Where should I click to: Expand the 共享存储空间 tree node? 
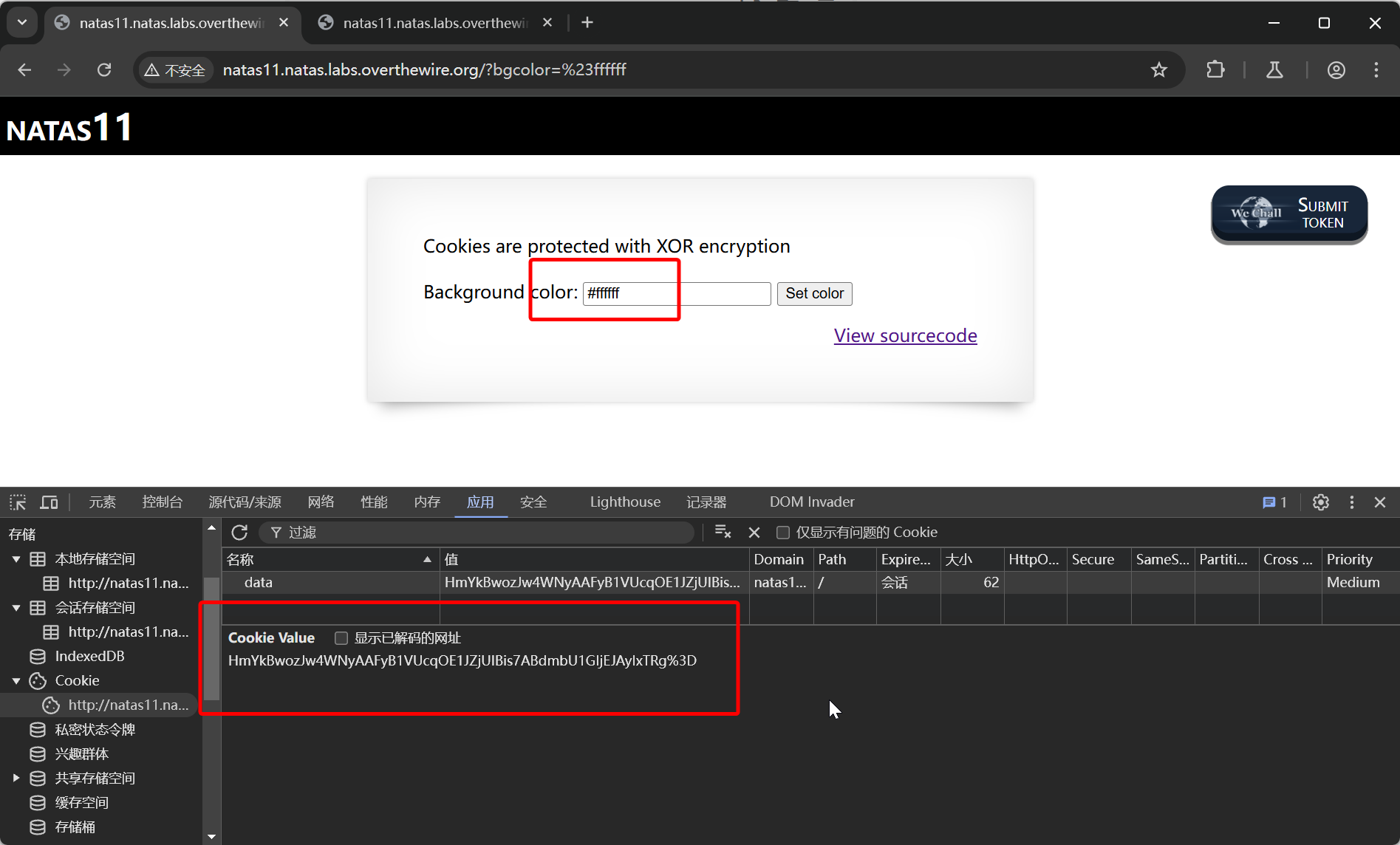16,778
